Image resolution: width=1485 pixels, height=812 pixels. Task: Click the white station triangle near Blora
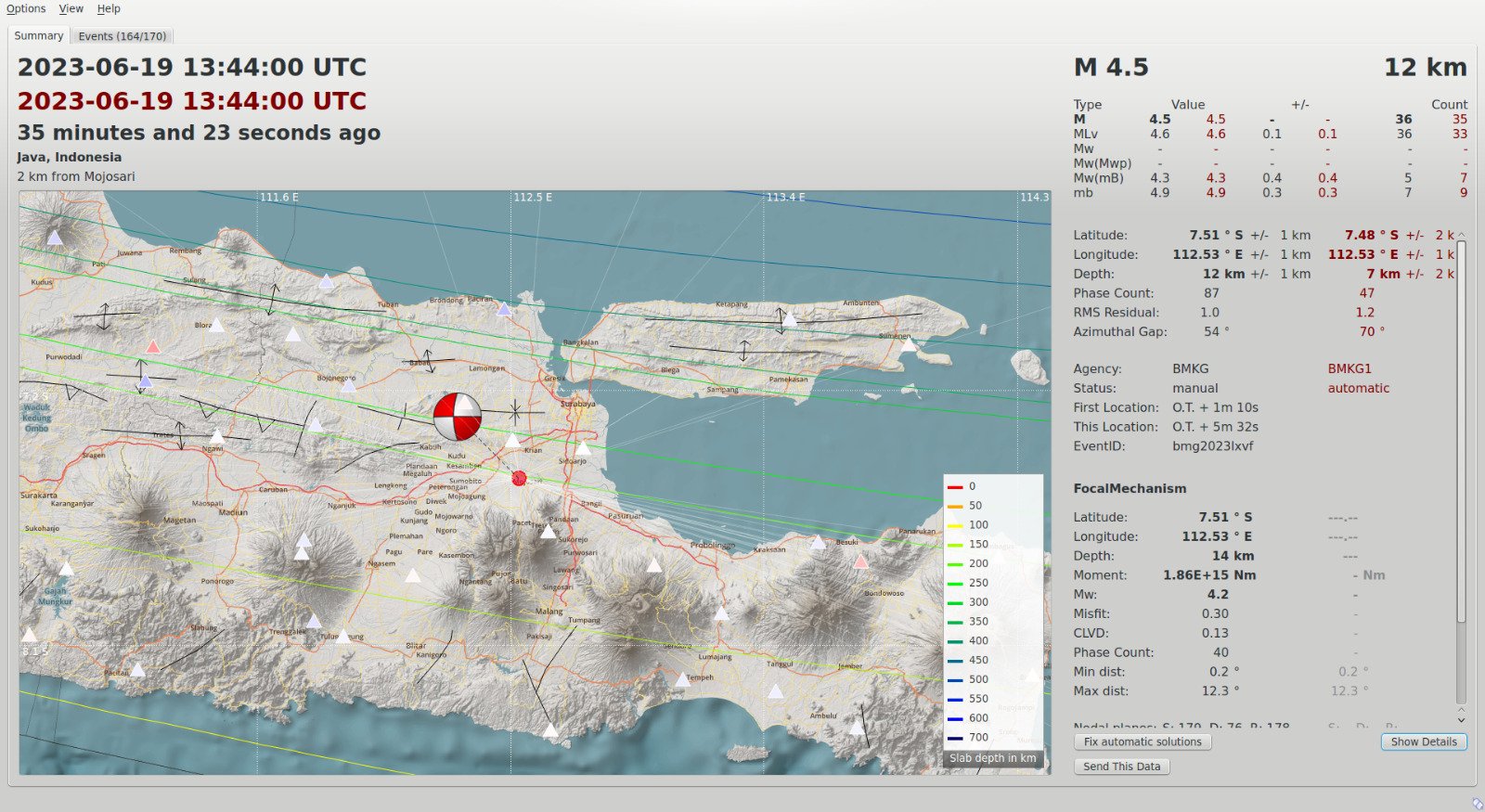pos(216,325)
